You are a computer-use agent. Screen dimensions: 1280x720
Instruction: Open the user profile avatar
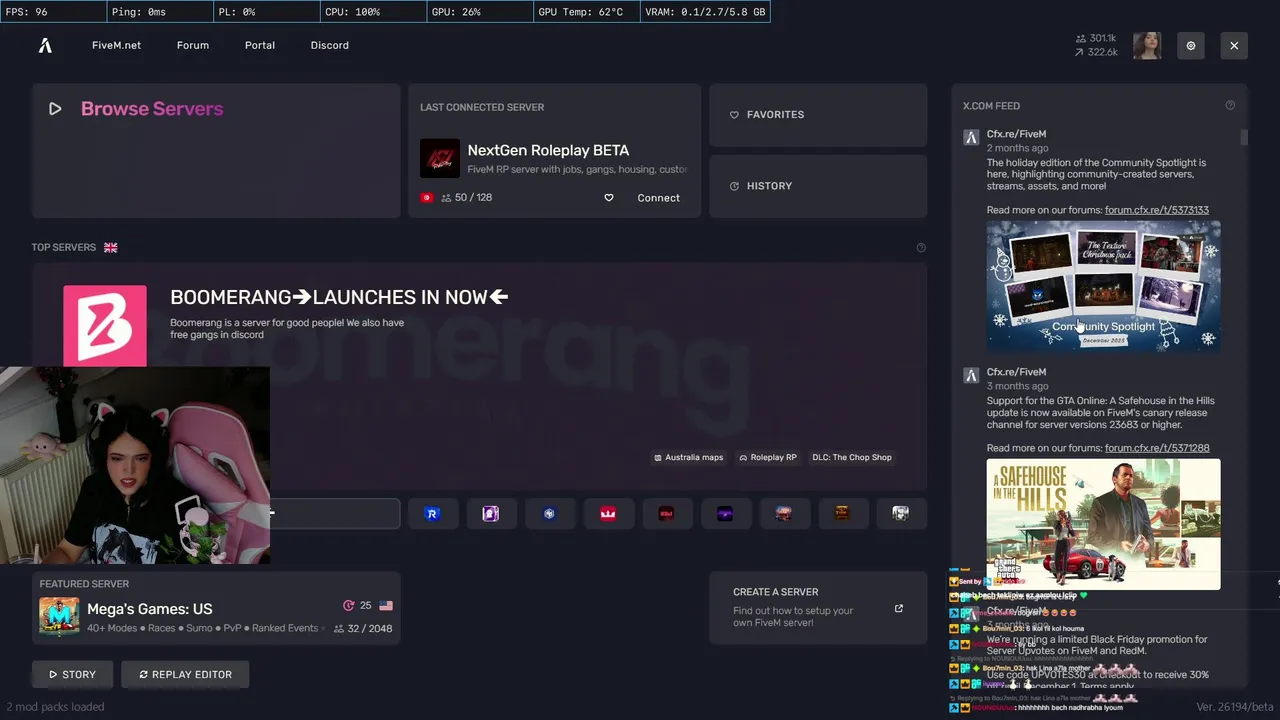click(1147, 46)
